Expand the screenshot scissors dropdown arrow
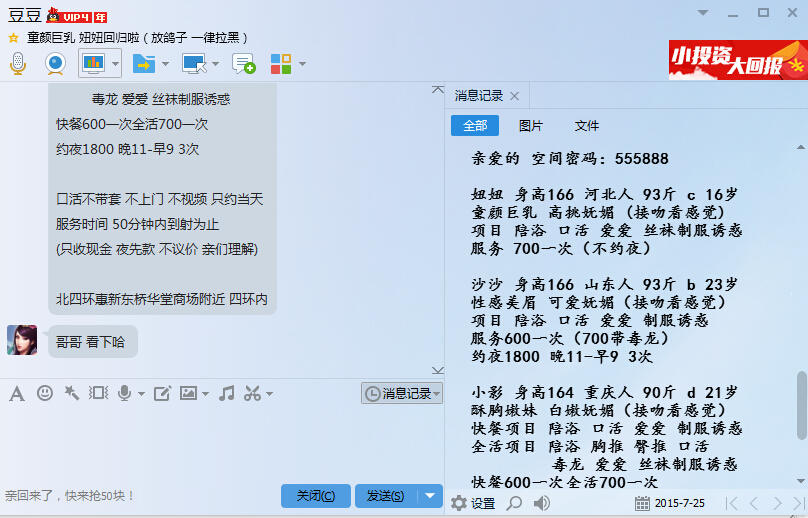 pos(270,394)
